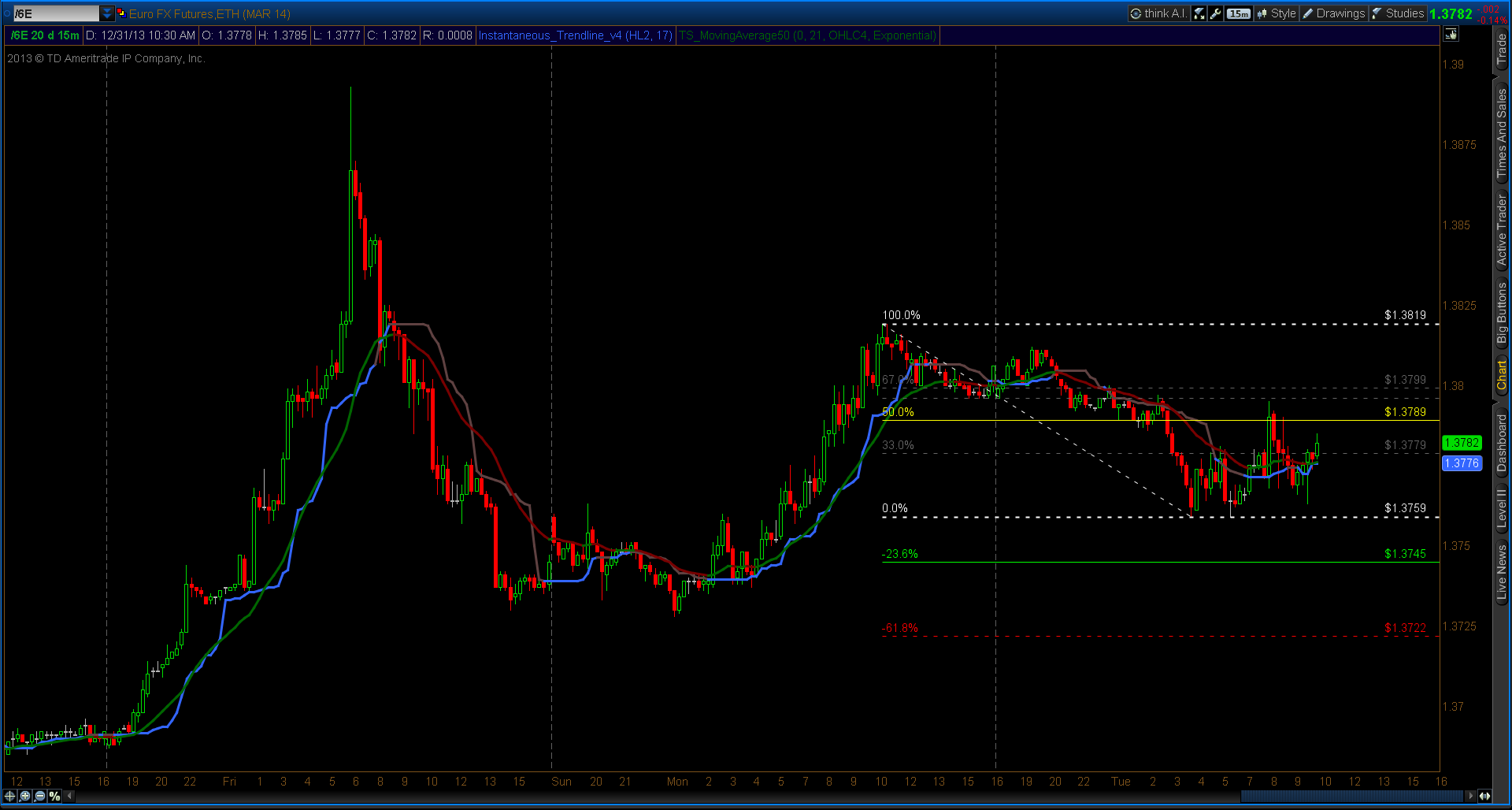Click the $1.3819 price label
This screenshot has width=1512, height=810.
point(1406,315)
